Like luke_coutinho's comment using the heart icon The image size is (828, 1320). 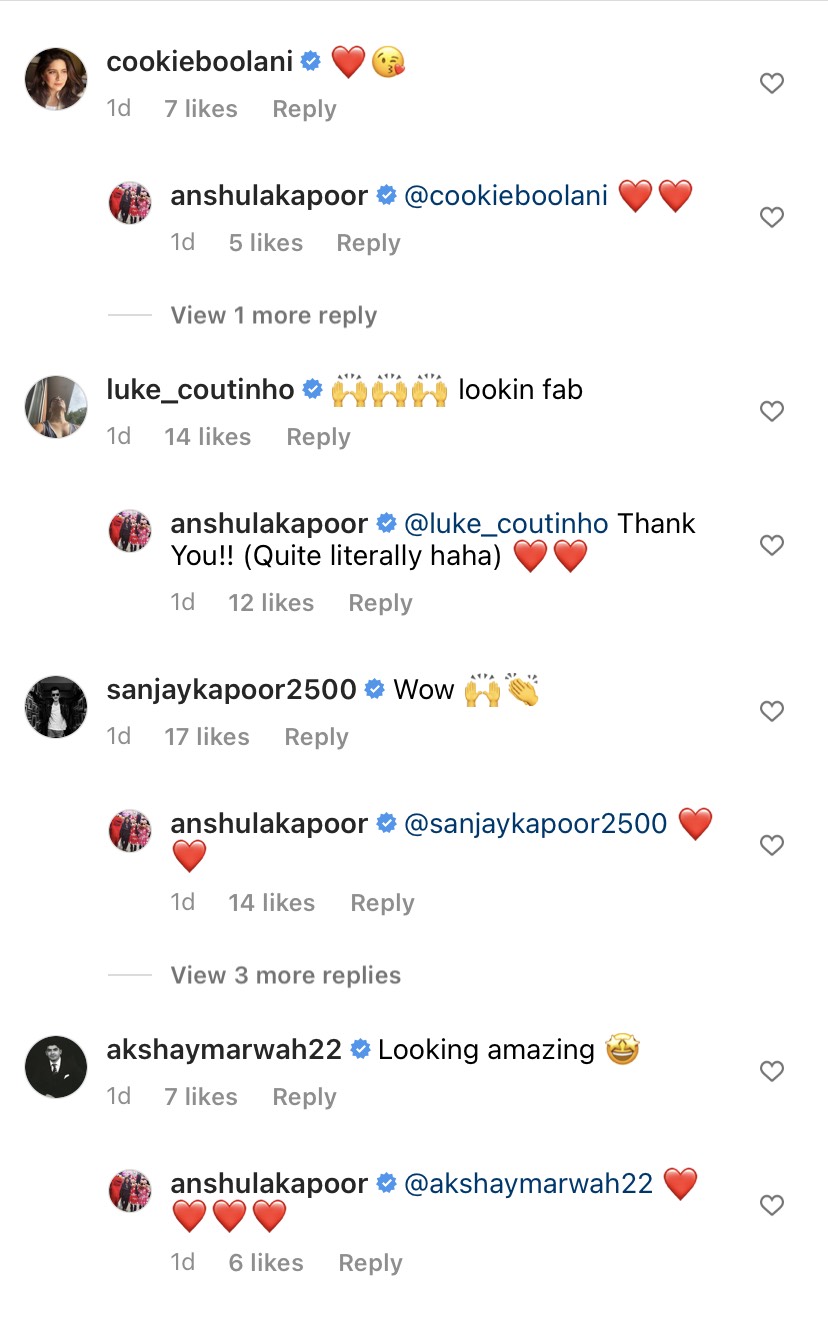(x=771, y=411)
